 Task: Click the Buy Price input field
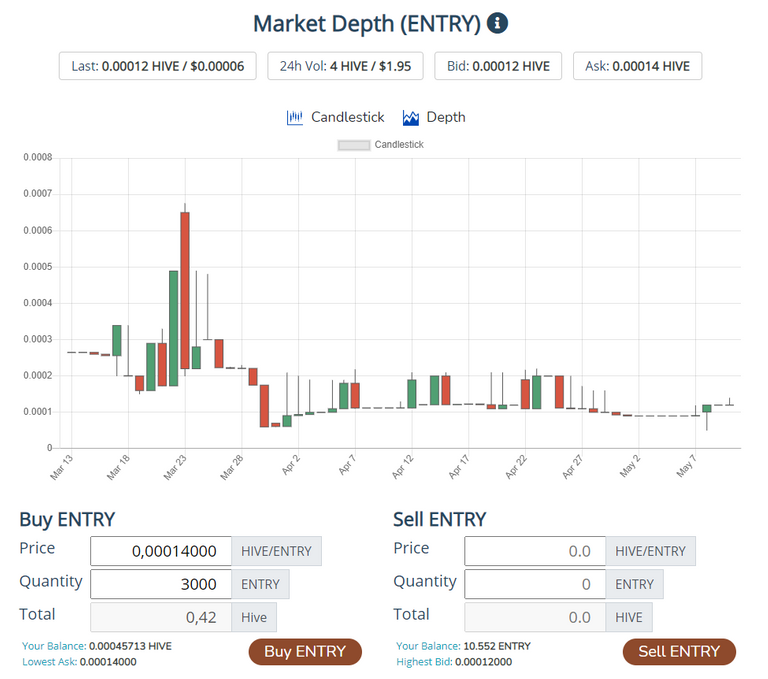pos(161,551)
